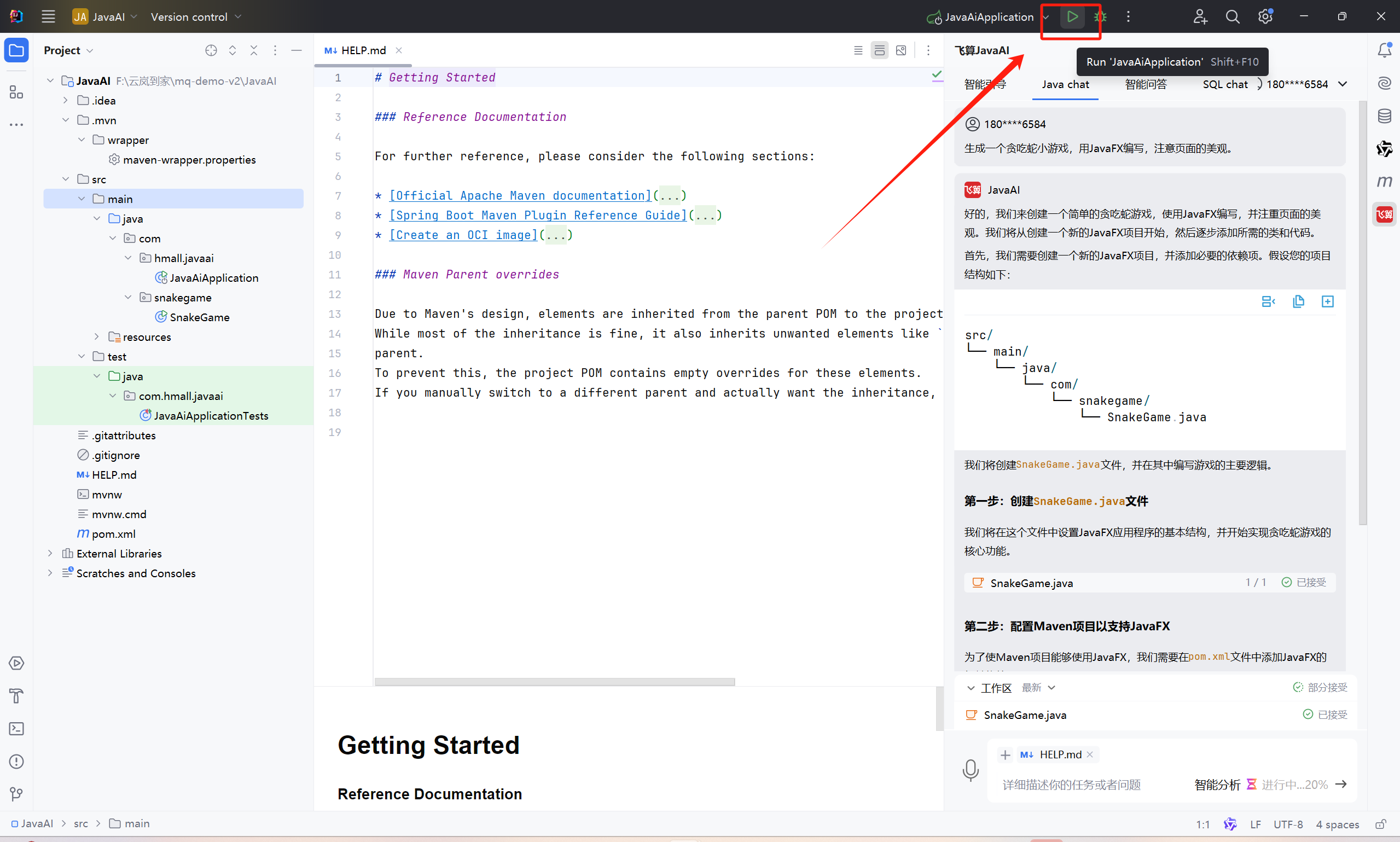The image size is (1400, 842).
Task: Start debugging with the bug icon
Action: point(1100,16)
